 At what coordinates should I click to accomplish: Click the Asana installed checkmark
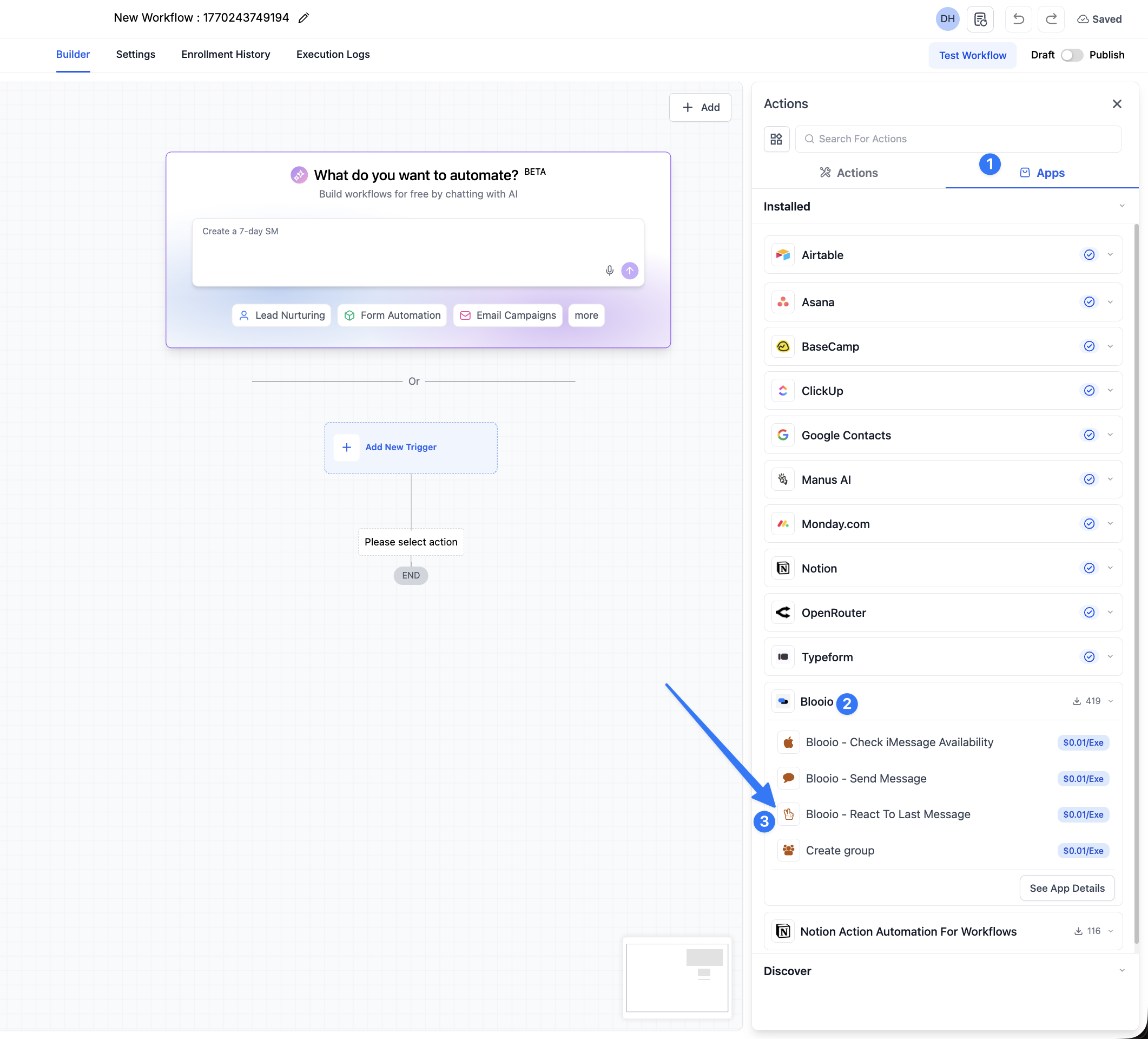(x=1089, y=302)
